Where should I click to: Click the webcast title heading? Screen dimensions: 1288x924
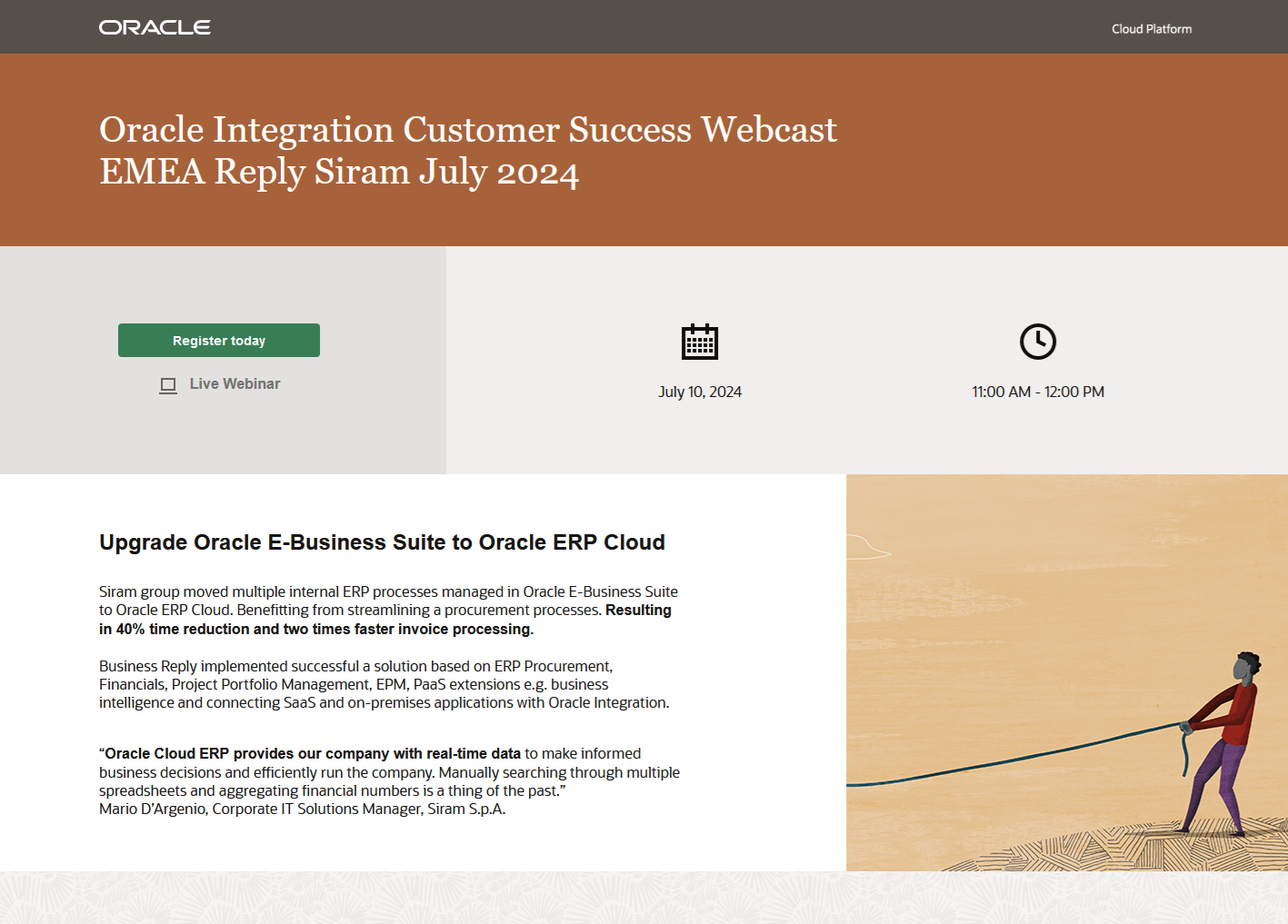(x=467, y=150)
